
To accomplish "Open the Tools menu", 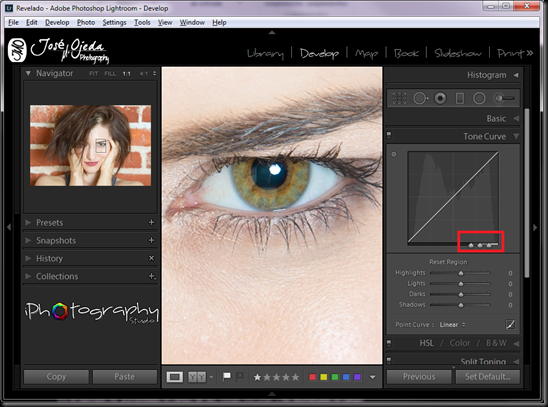I will point(142,22).
